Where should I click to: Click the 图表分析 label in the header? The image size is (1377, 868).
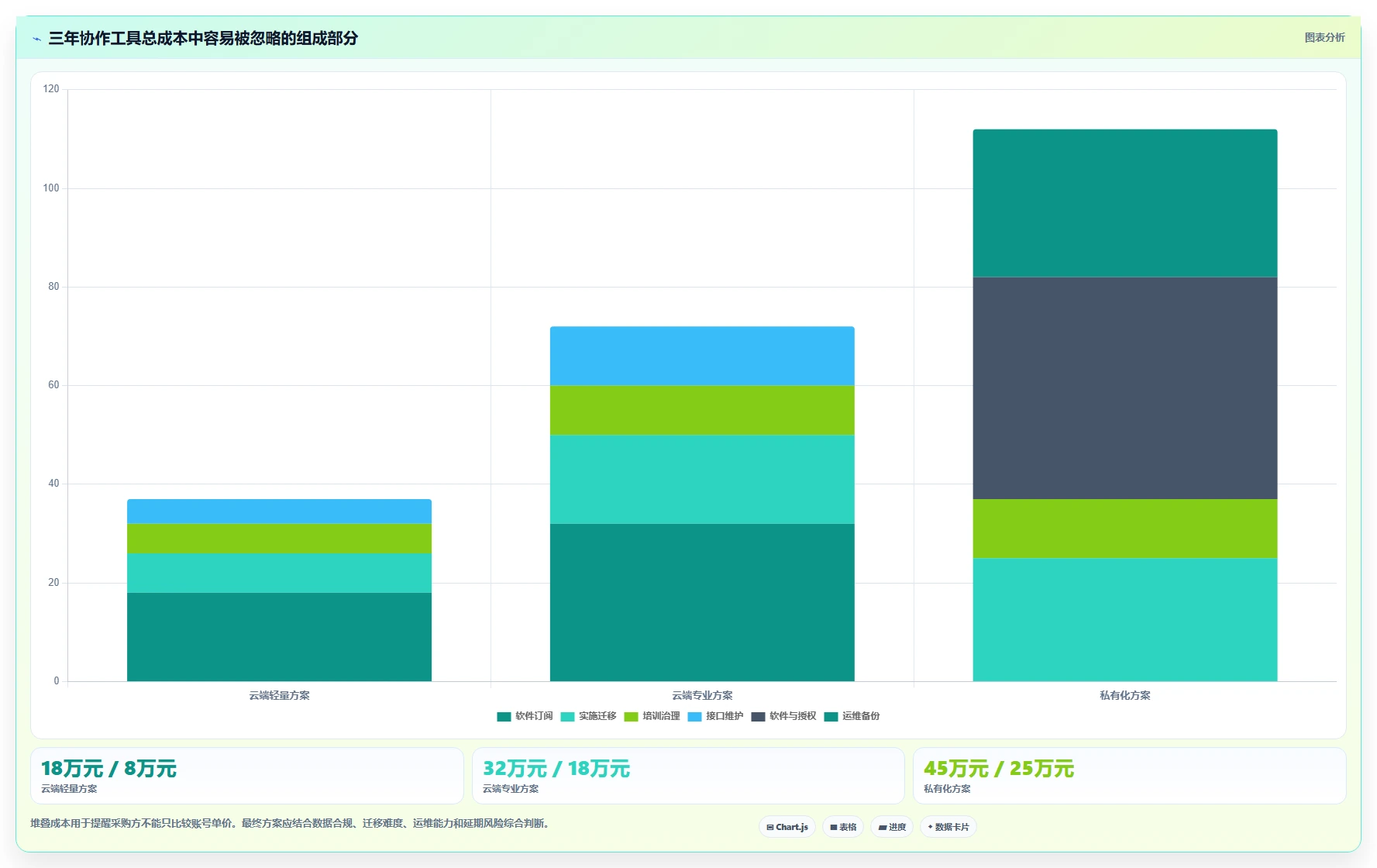pos(1324,37)
